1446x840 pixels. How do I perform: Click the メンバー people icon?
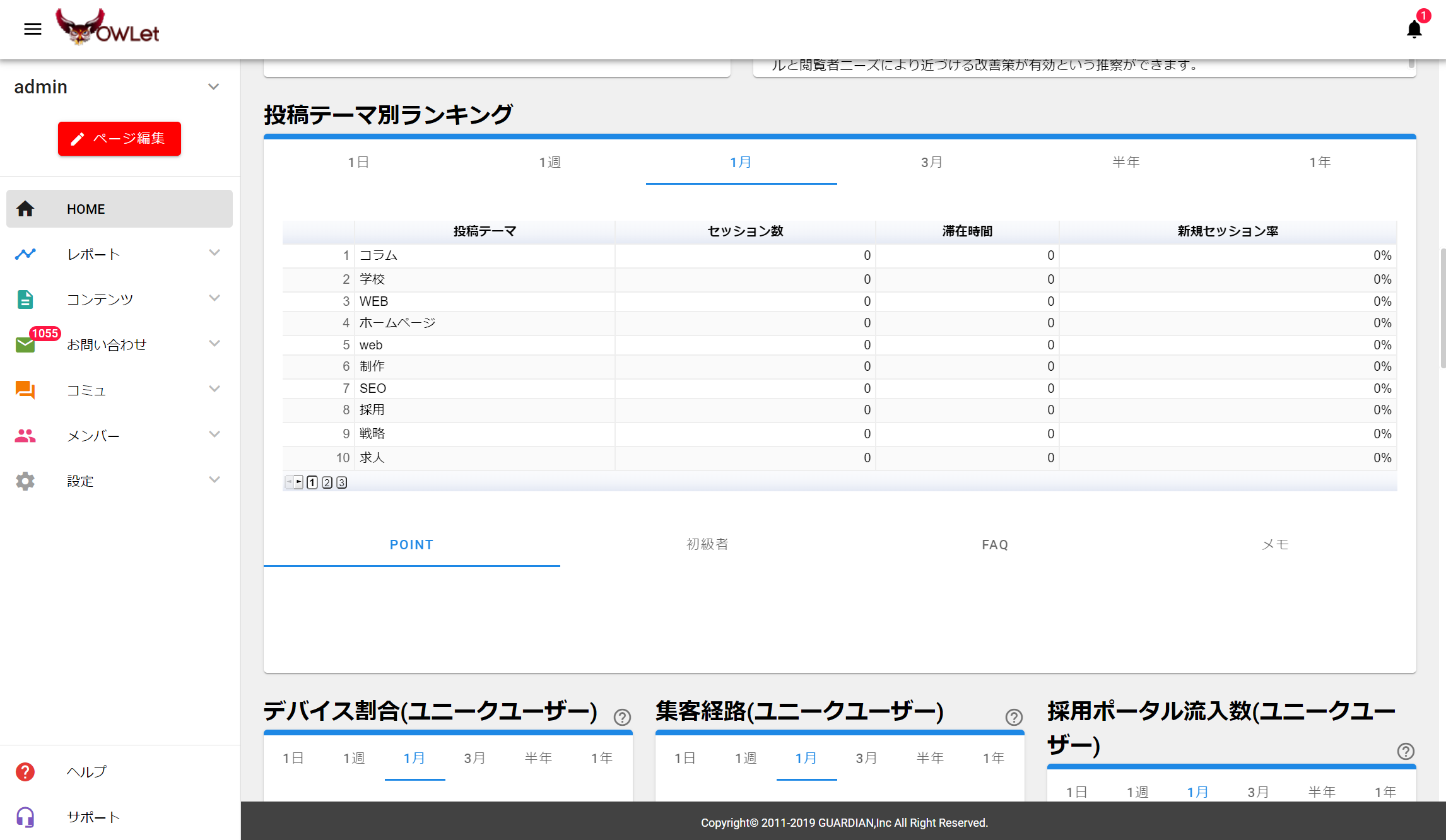coord(25,436)
